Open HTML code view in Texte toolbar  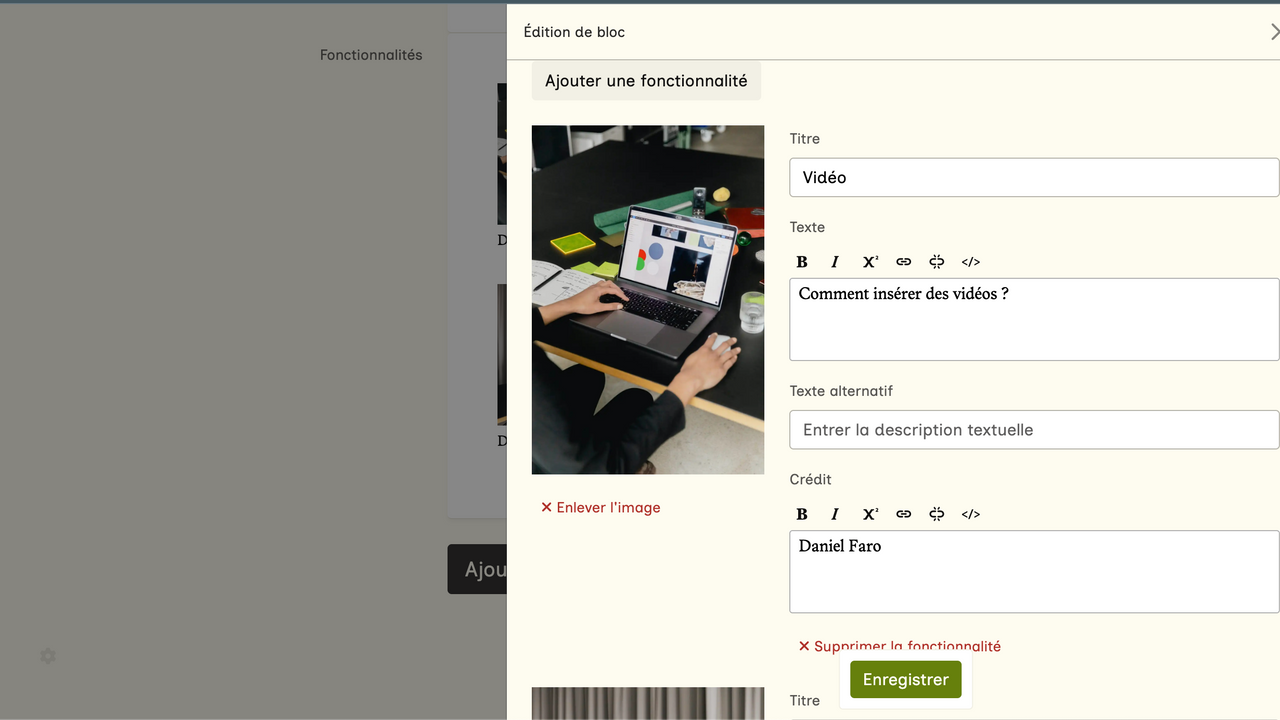pyautogui.click(x=971, y=262)
